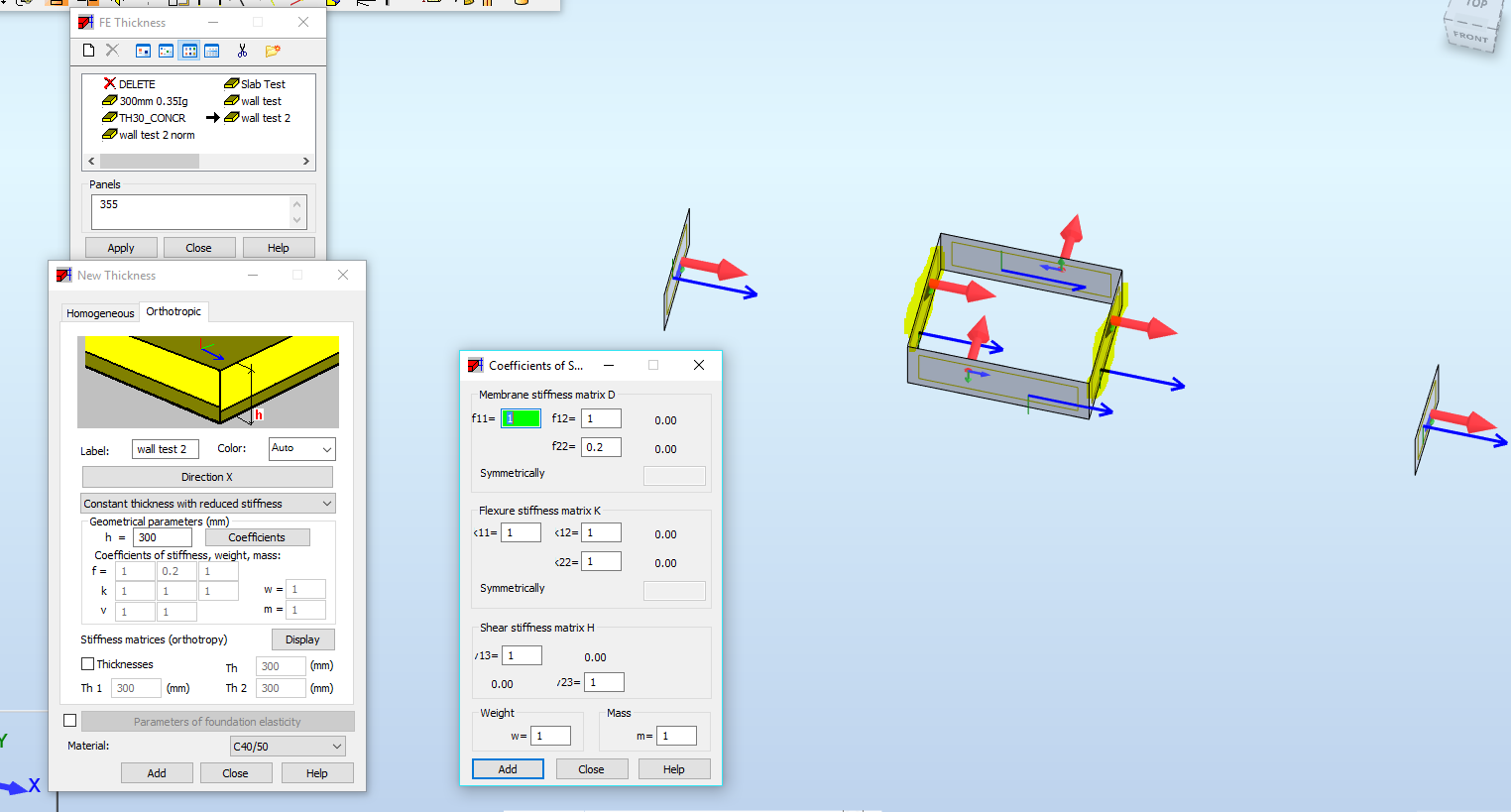Expand the Constant thickness with reduced stiffness dropdown
This screenshot has width=1511, height=812.
coord(207,503)
